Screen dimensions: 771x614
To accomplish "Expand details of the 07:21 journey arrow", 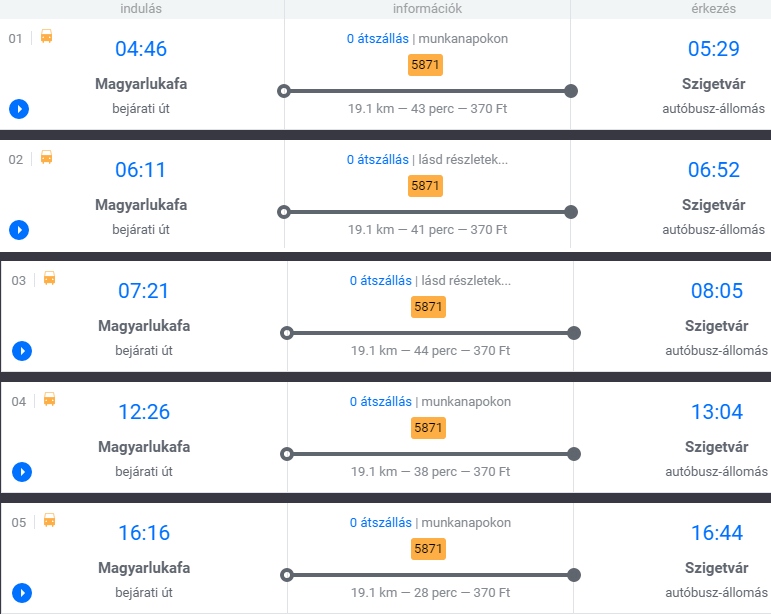I will click(x=21, y=351).
